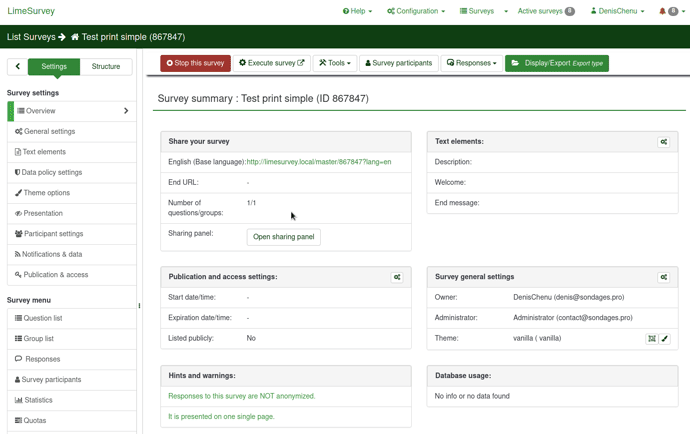Click home icon in survey breadcrumb
This screenshot has height=434, width=690.
click(75, 37)
